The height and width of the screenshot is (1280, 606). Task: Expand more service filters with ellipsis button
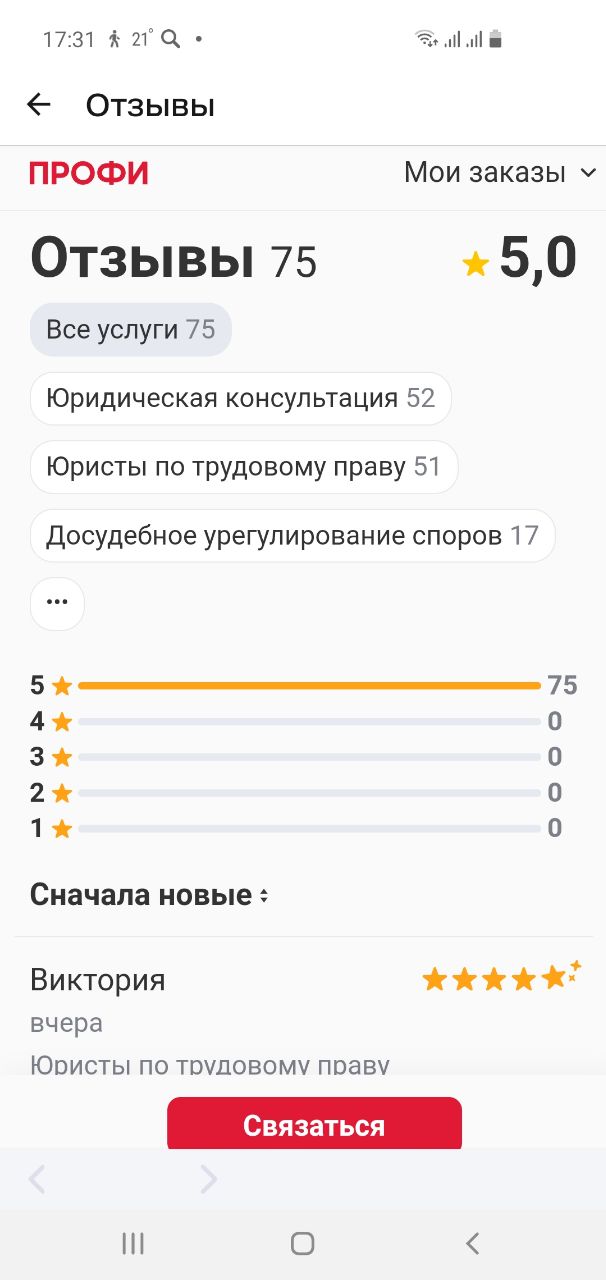pyautogui.click(x=57, y=603)
